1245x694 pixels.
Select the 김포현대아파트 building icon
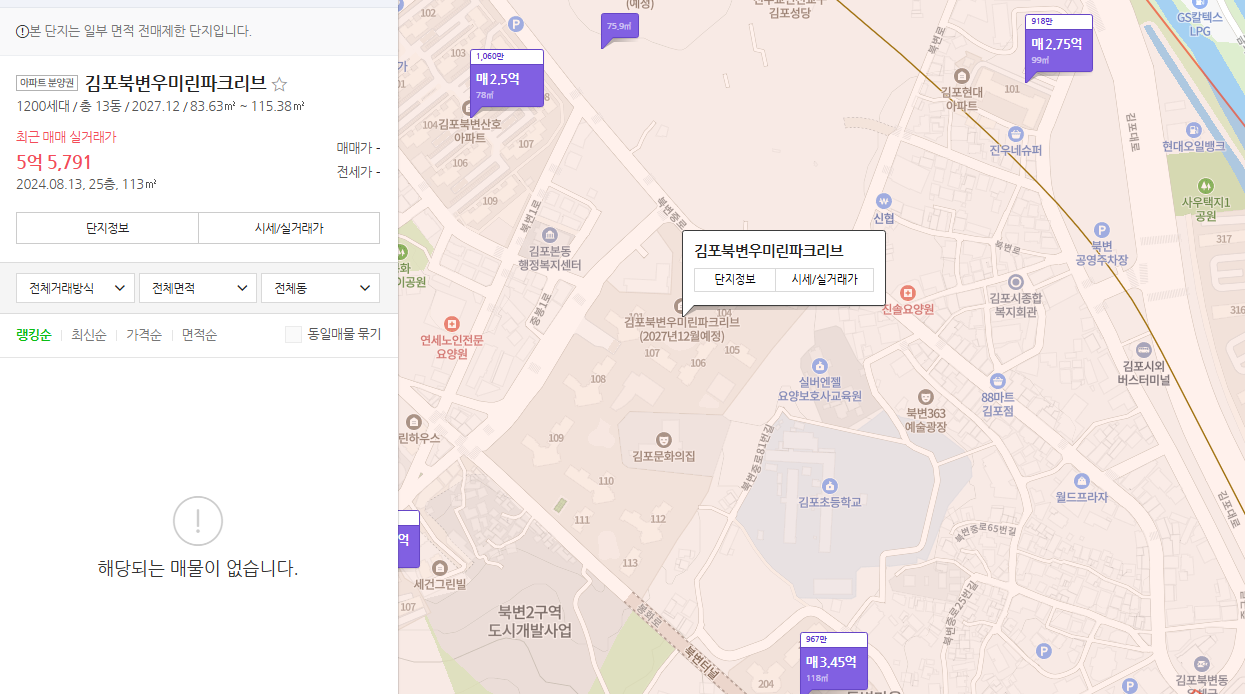click(x=962, y=76)
